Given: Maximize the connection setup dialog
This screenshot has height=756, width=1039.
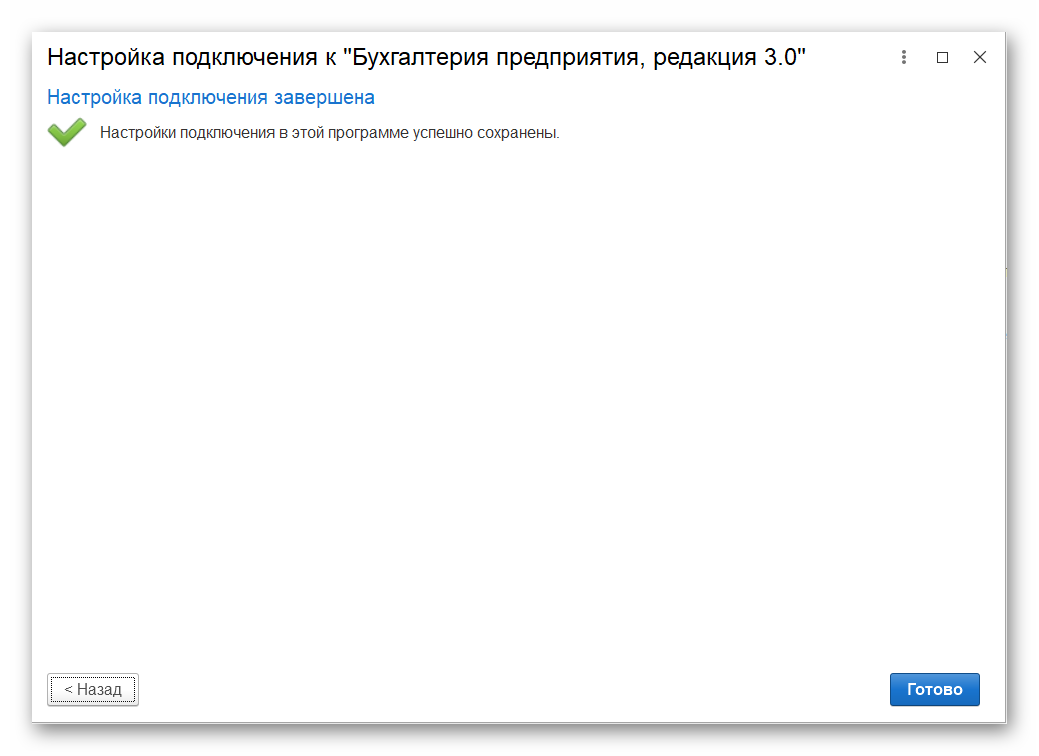Looking at the screenshot, I should tap(942, 57).
